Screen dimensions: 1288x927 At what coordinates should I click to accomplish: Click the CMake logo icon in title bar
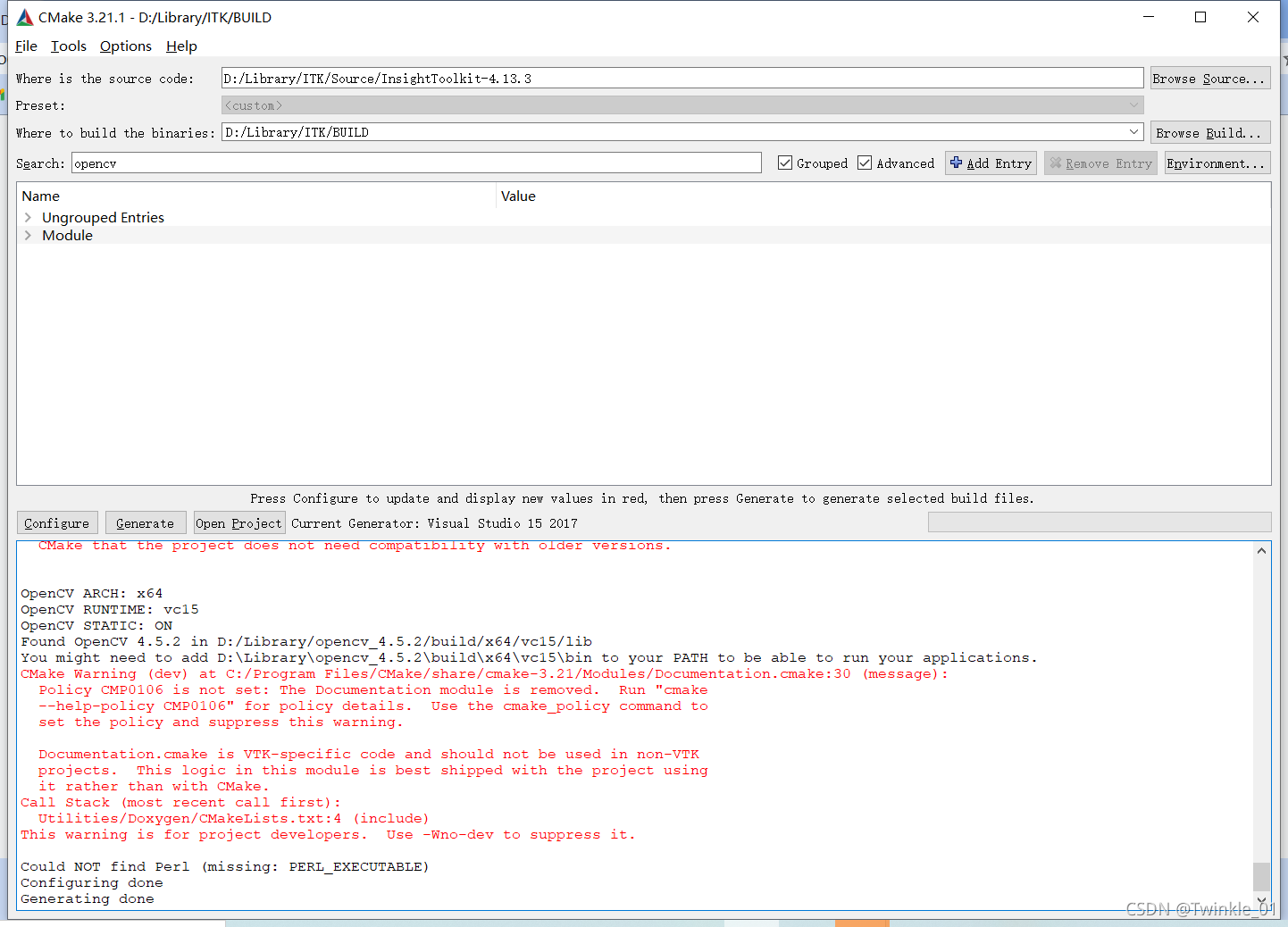pos(25,18)
